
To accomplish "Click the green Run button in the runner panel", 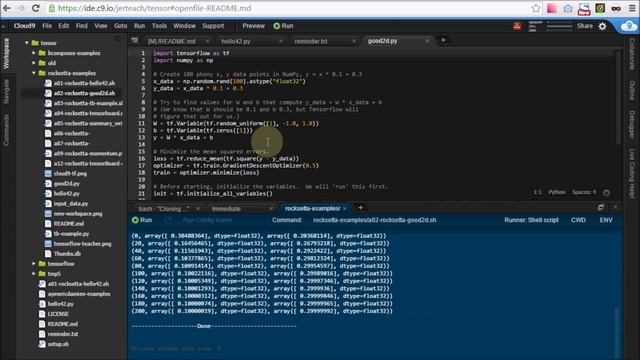I will tap(142, 220).
